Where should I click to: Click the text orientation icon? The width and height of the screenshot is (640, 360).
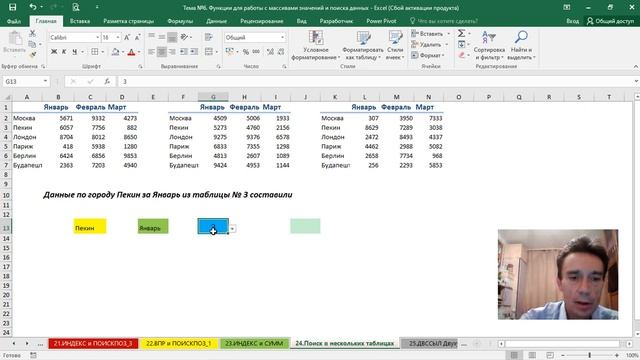pos(184,37)
